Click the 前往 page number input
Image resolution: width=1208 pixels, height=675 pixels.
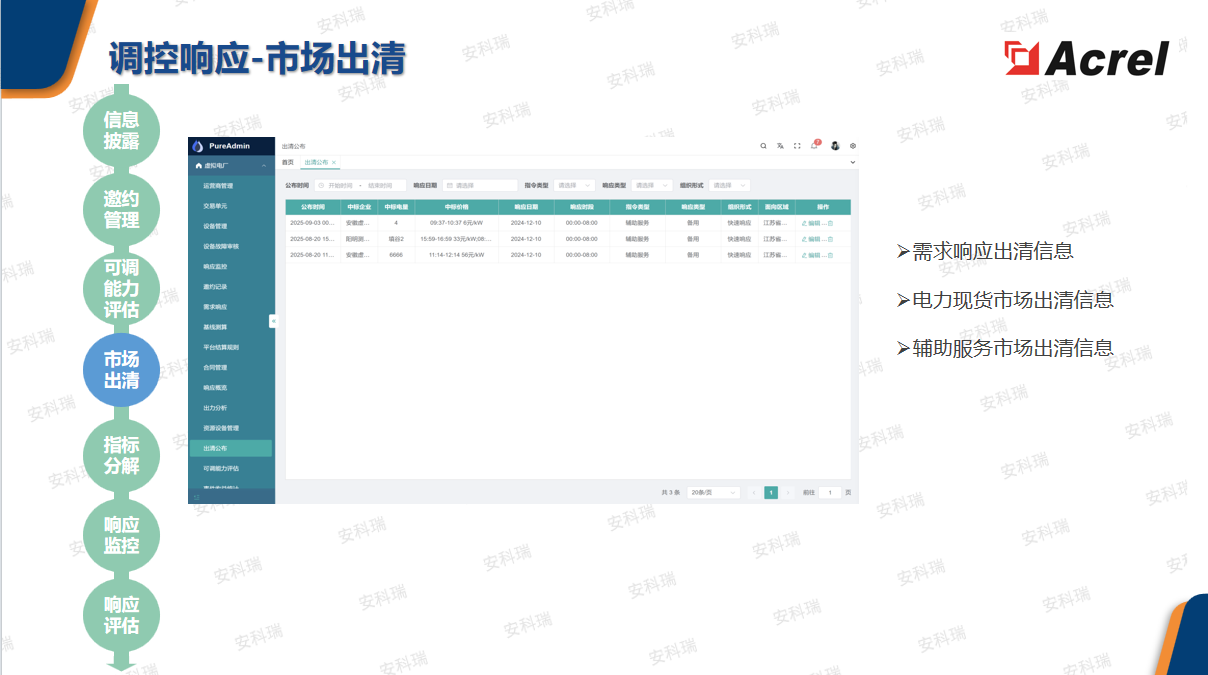830,492
